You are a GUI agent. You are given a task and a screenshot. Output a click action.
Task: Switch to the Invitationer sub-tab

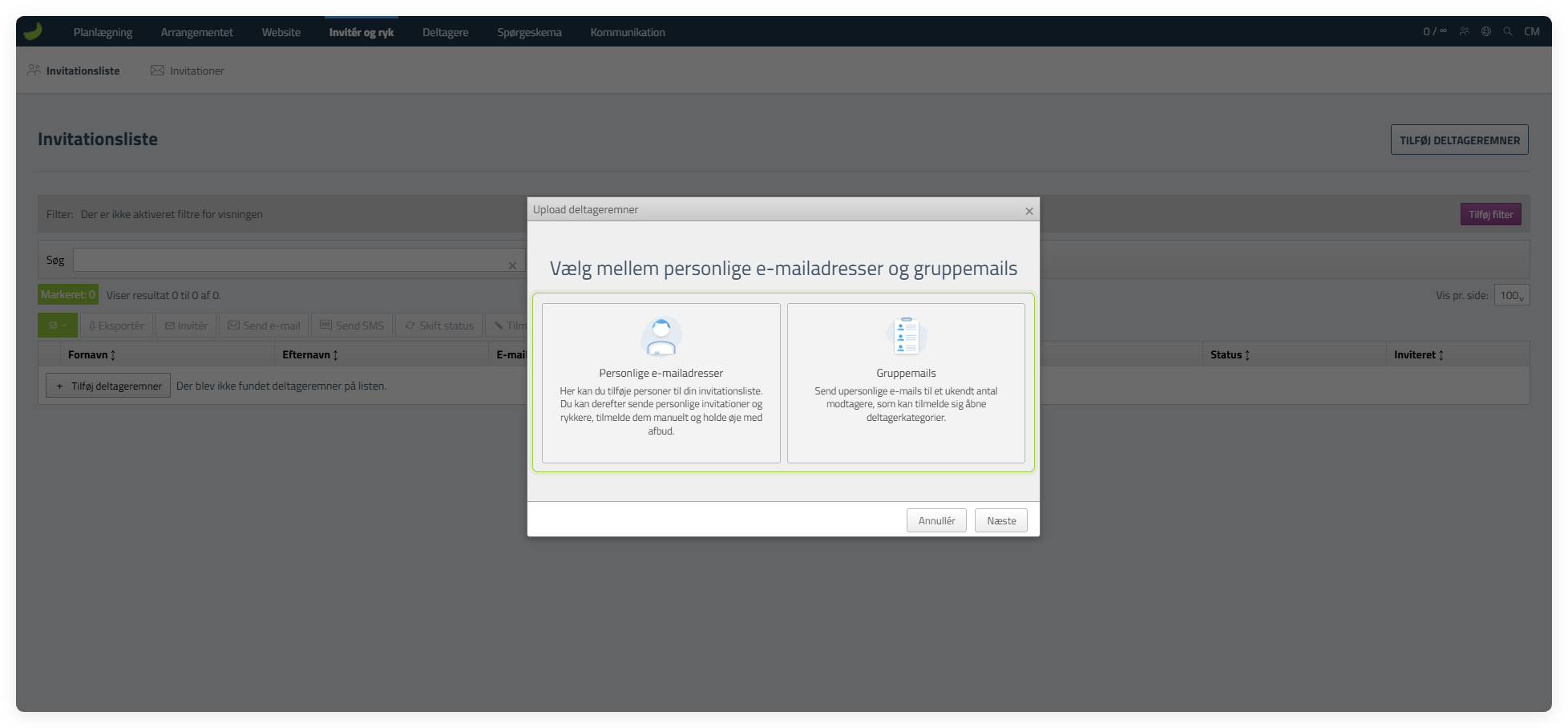(x=188, y=71)
